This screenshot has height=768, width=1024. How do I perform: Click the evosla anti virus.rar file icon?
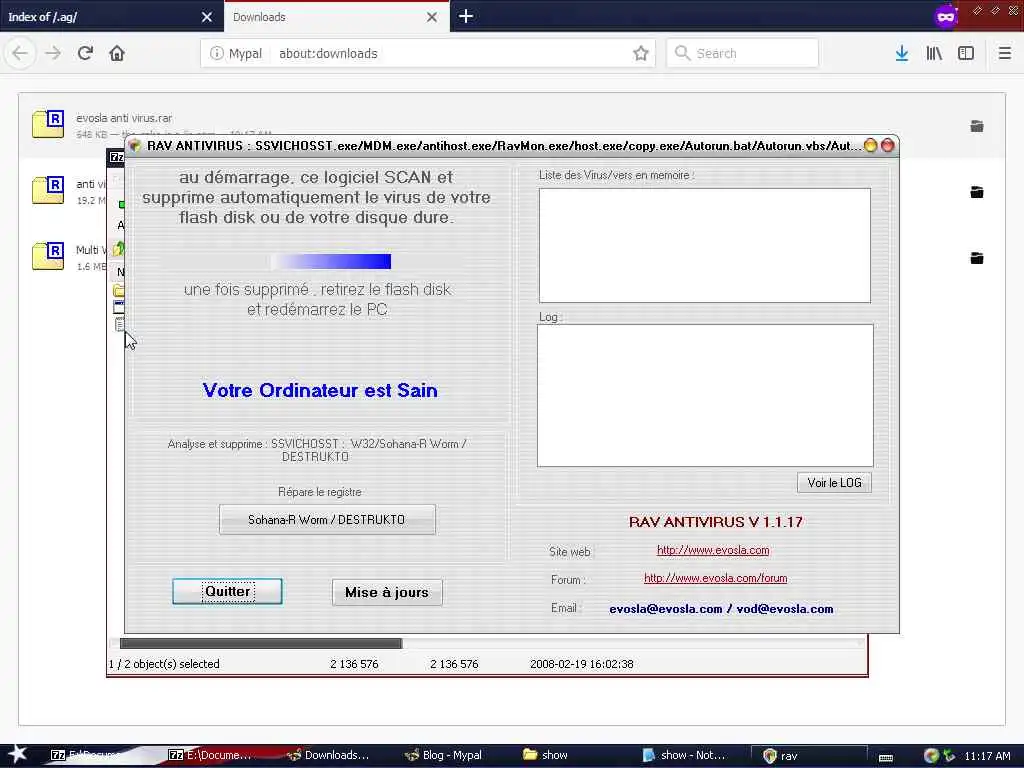pyautogui.click(x=48, y=124)
